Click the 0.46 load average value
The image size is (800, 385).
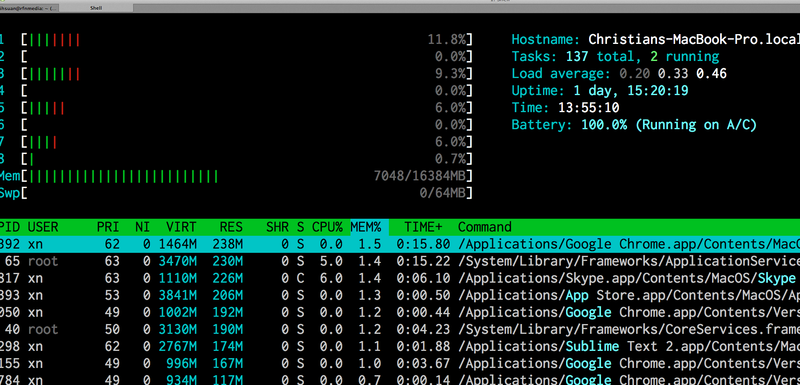point(711,74)
